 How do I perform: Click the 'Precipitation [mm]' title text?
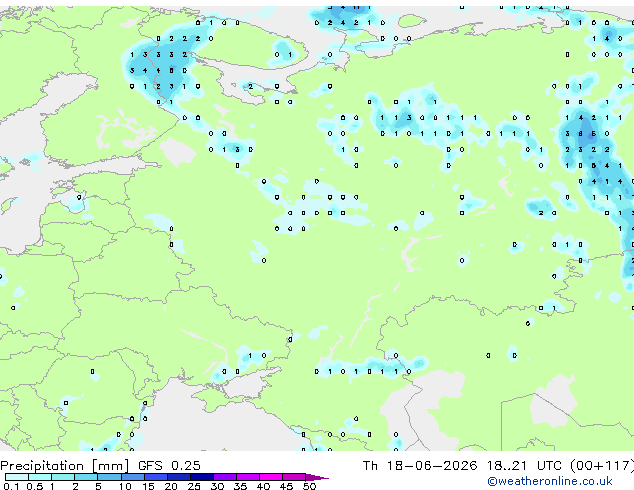coord(65,466)
